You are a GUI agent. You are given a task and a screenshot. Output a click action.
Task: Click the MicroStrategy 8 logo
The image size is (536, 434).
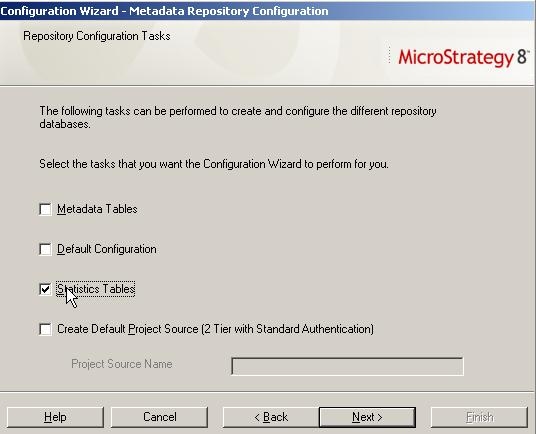coord(463,57)
